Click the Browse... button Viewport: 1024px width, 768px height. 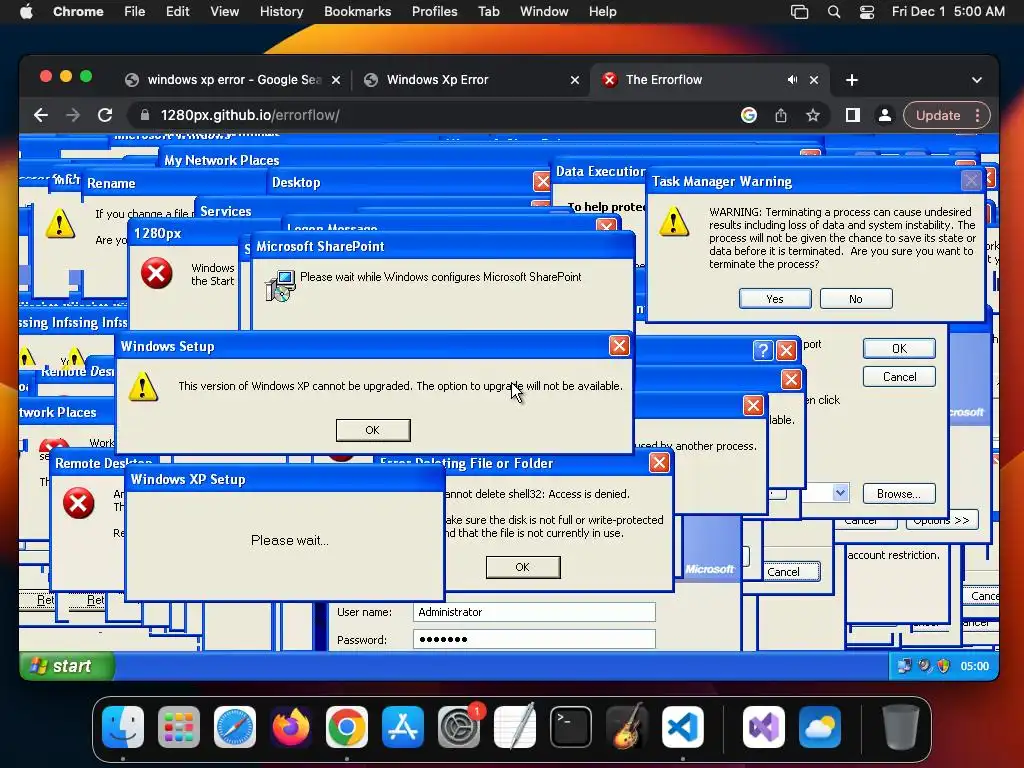point(899,494)
